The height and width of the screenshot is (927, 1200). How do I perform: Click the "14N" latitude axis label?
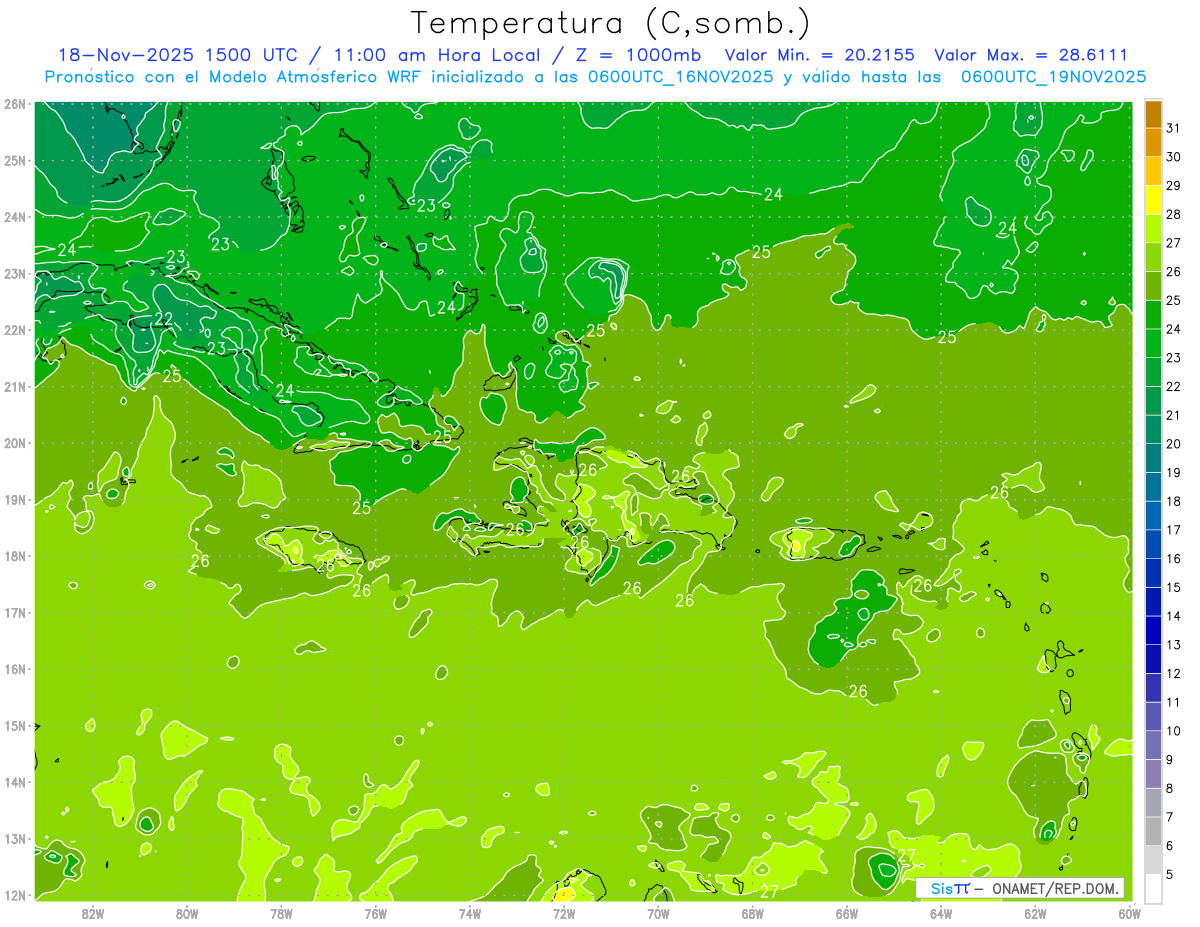click(x=15, y=782)
